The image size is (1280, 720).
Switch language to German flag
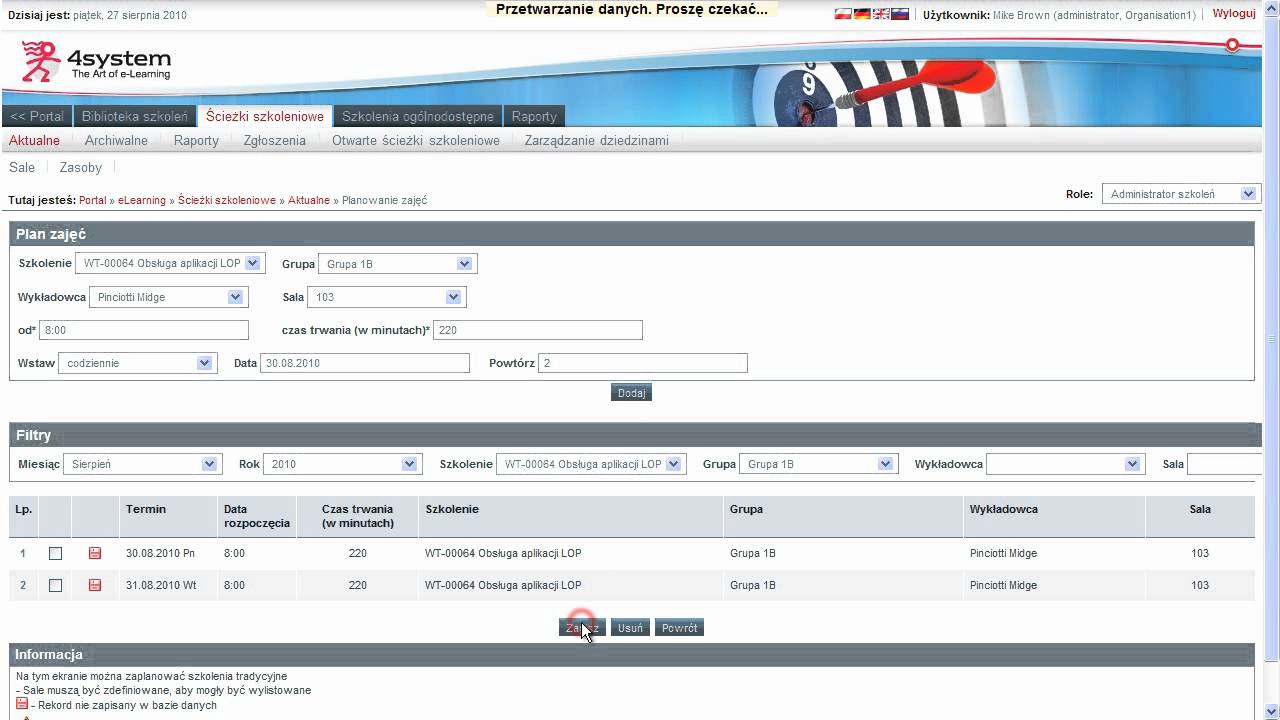[x=862, y=15]
